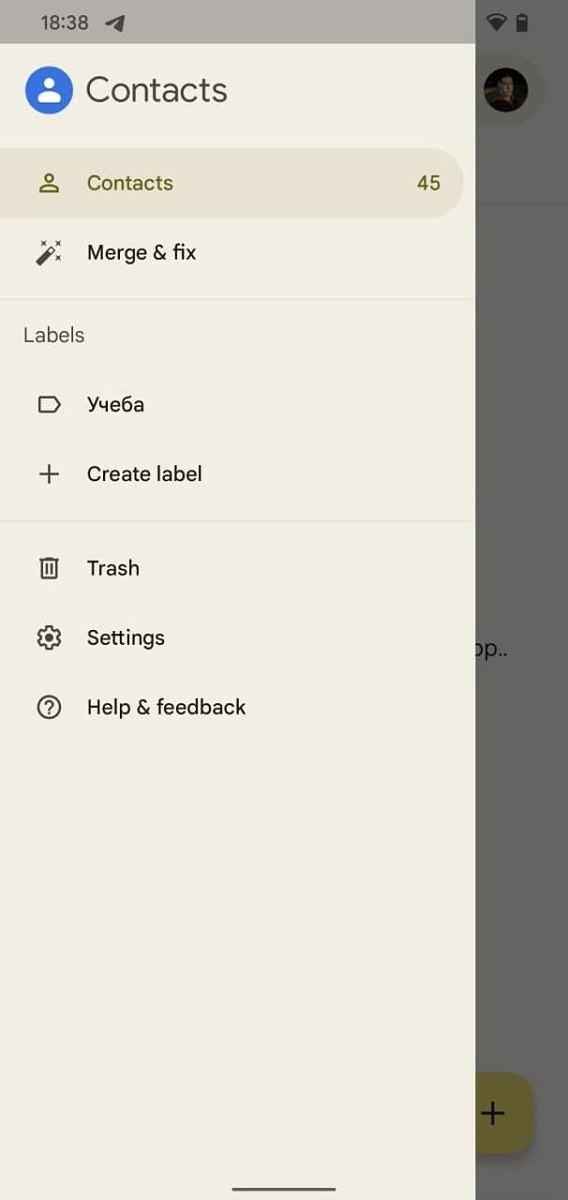The image size is (568, 1200).
Task: Open the Учеба label text
Action: 116,405
